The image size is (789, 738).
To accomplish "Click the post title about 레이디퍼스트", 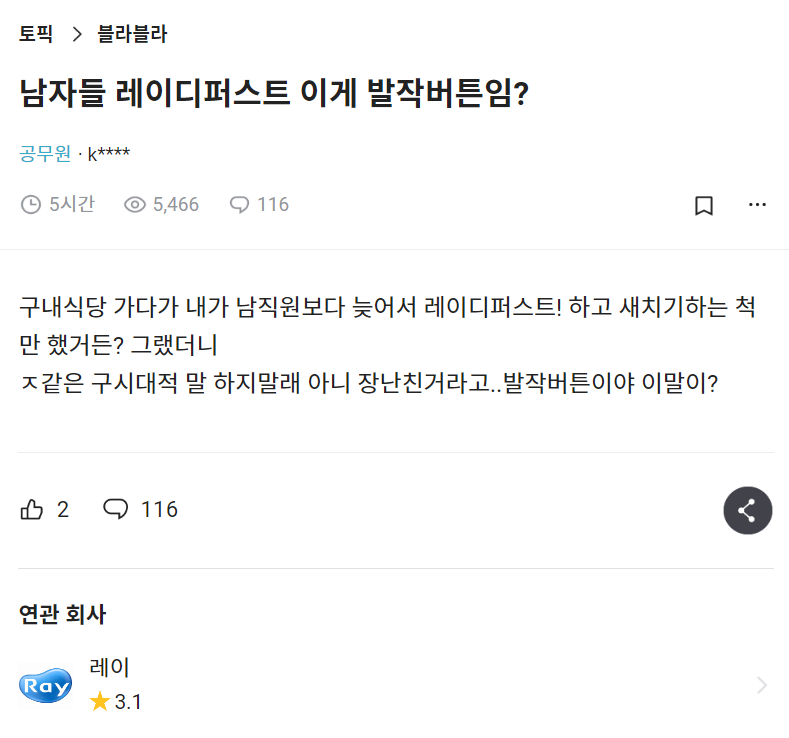I will [x=274, y=95].
